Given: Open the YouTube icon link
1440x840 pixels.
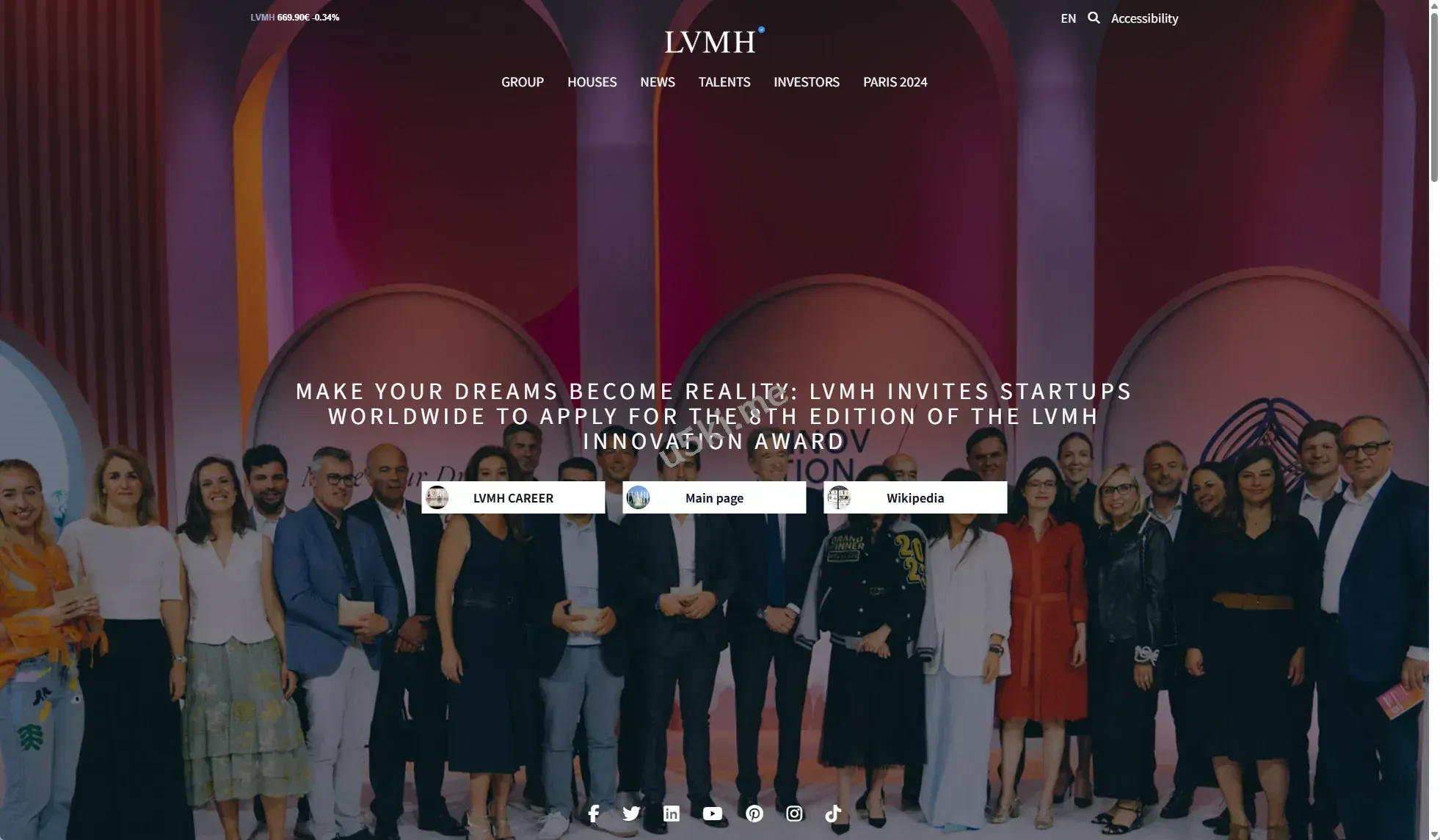Looking at the screenshot, I should 713,814.
